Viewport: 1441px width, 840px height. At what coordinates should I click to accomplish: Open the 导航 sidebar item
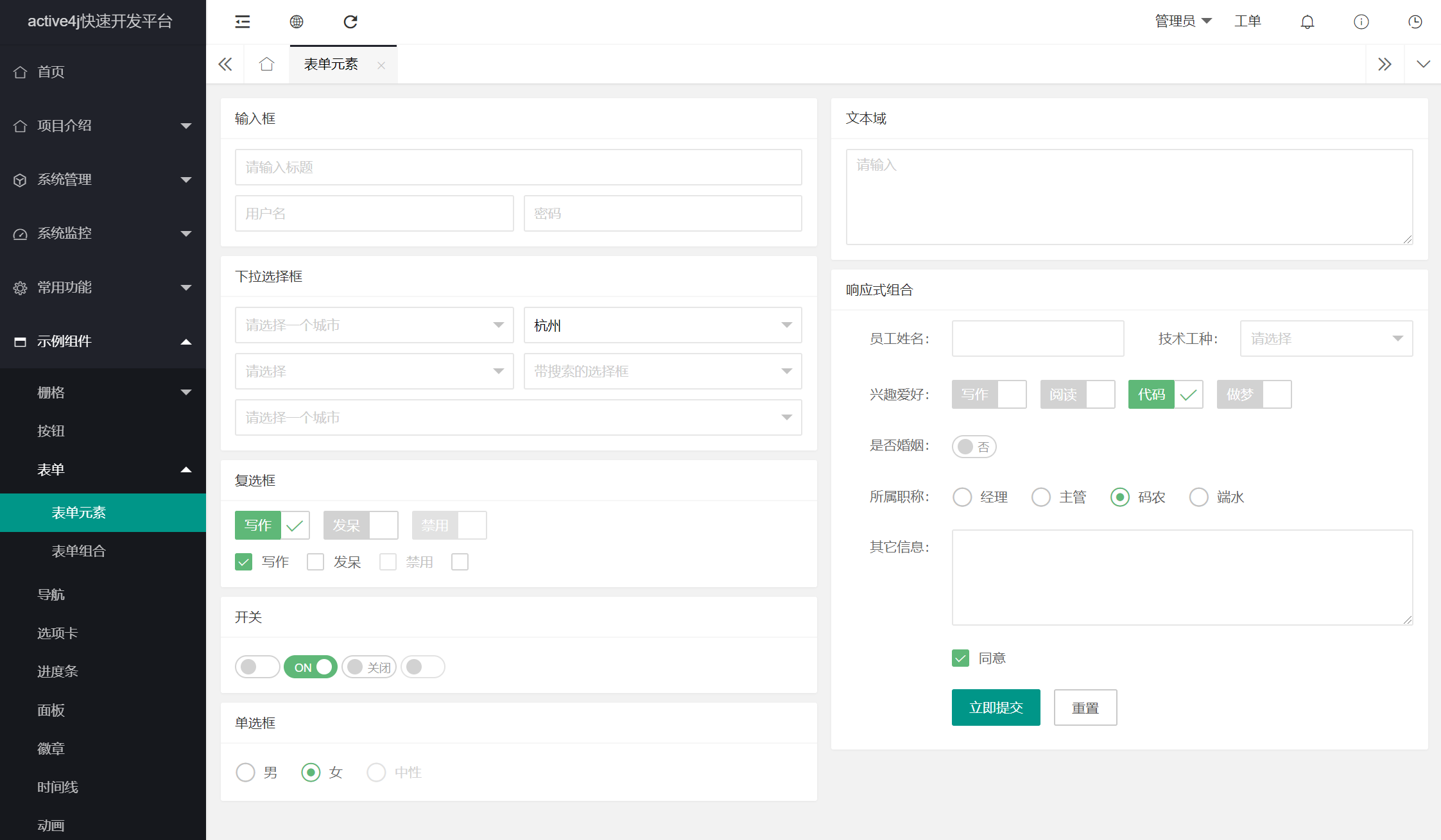point(103,595)
